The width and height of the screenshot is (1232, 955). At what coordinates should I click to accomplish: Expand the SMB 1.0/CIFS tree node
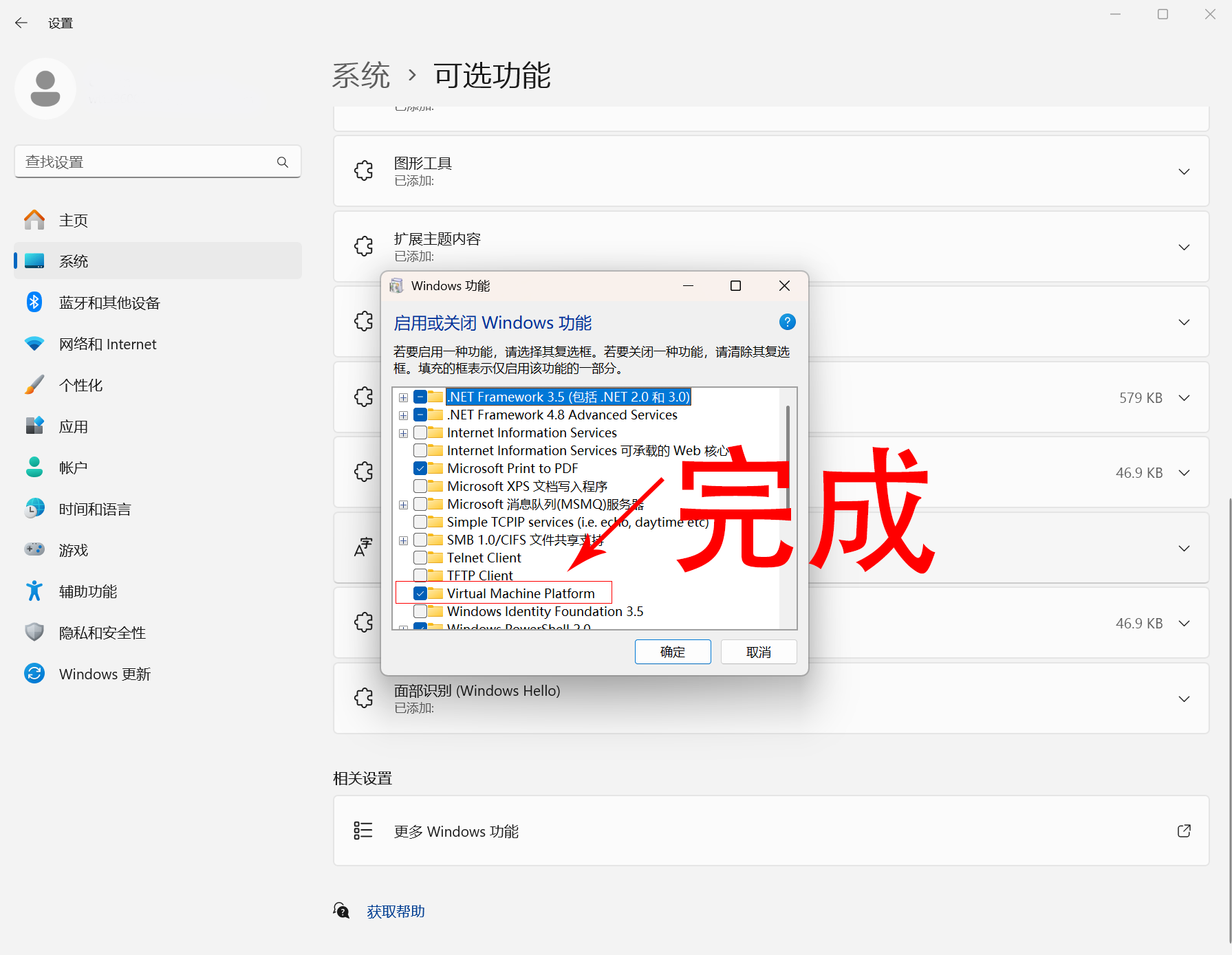click(x=404, y=540)
